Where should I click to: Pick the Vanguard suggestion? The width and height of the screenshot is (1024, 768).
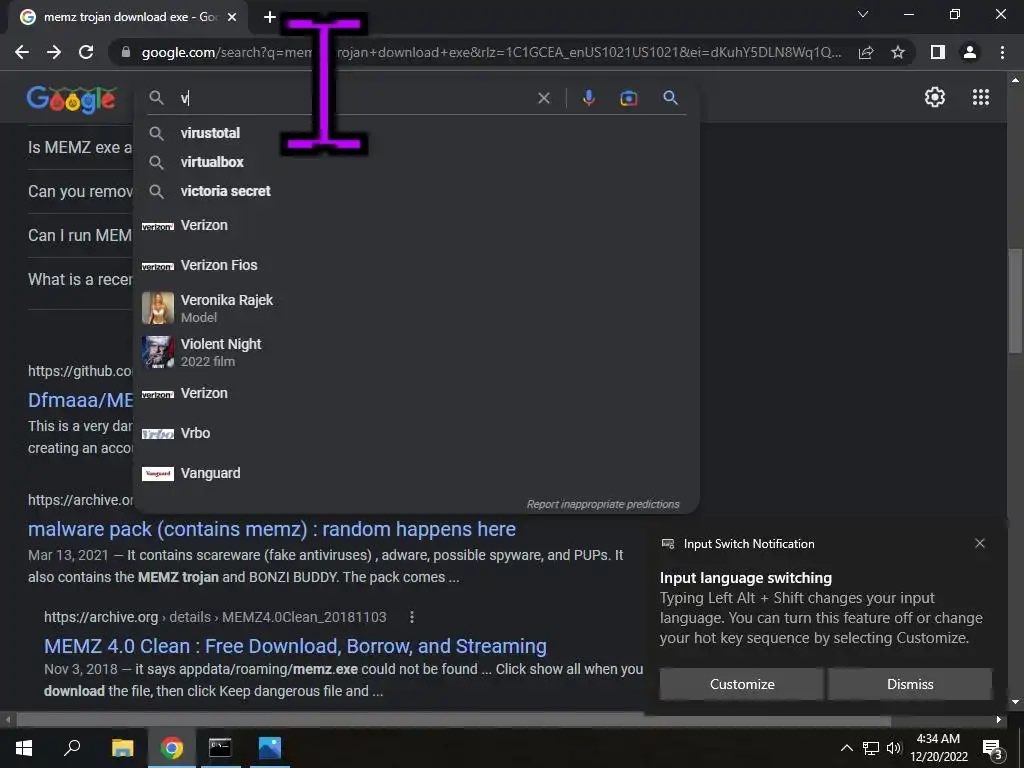pos(416,473)
